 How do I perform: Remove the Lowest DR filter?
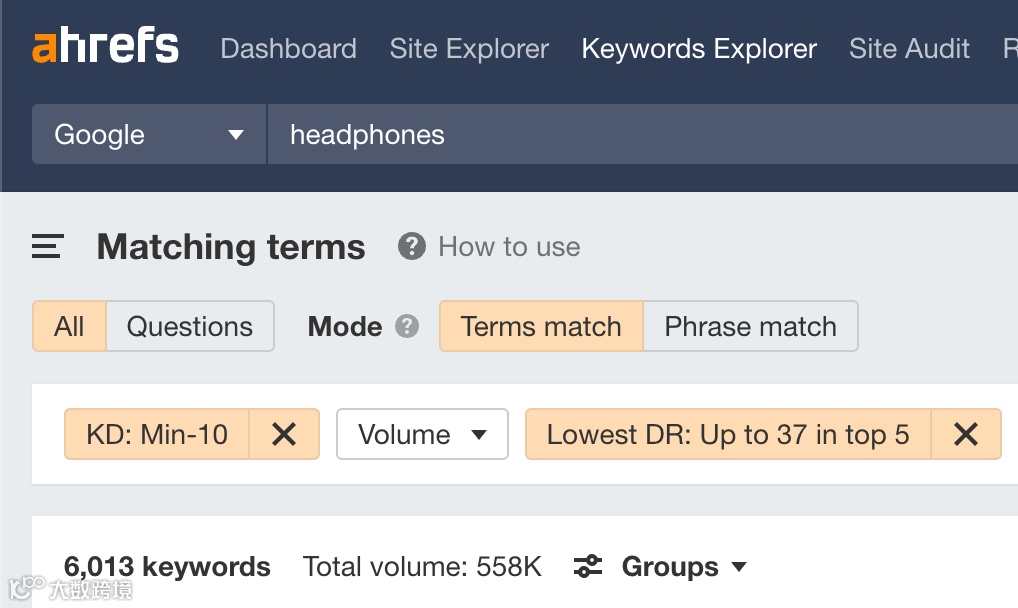point(966,434)
